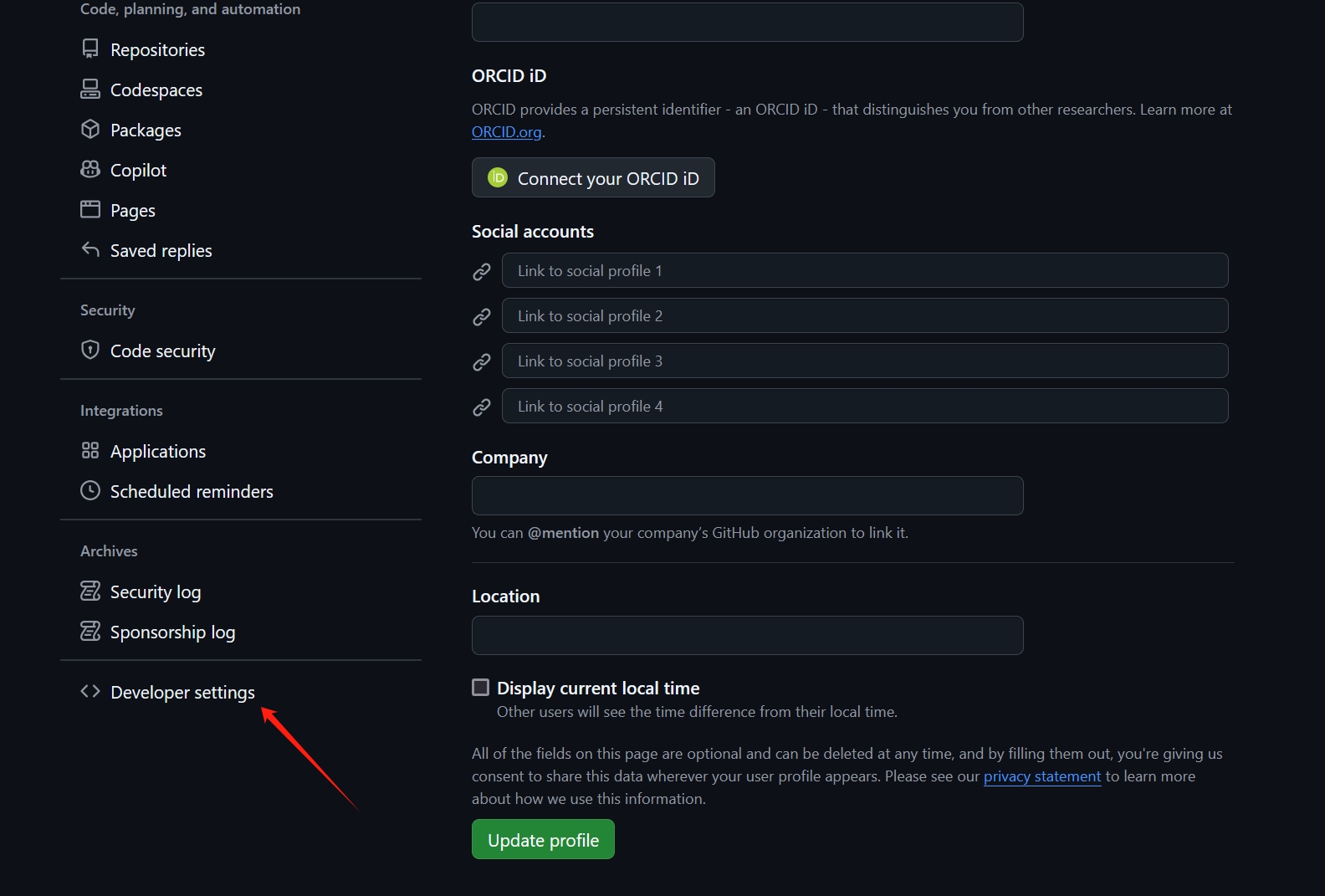This screenshot has height=896, width=1325.
Task: Click the Code security shield icon
Action: click(x=90, y=350)
